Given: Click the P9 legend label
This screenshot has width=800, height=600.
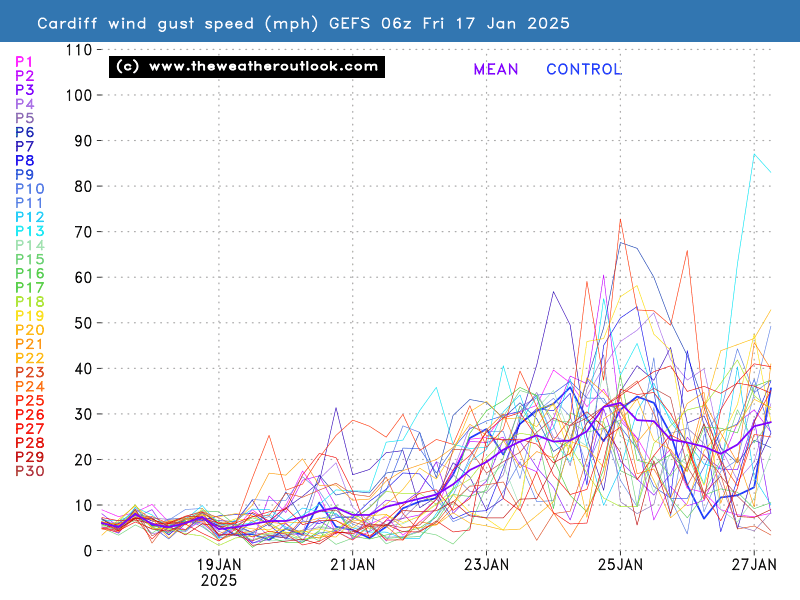Looking at the screenshot, I should point(24,174).
